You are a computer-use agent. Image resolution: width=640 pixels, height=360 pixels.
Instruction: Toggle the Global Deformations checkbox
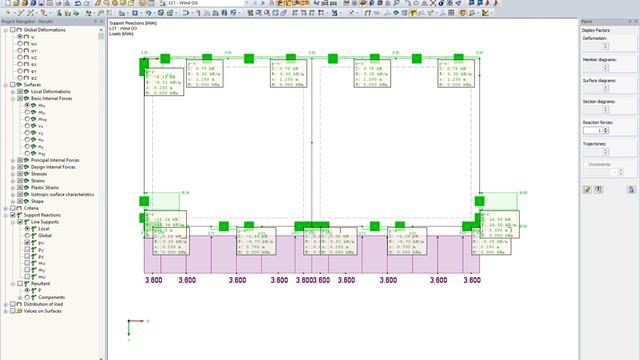tap(13, 30)
